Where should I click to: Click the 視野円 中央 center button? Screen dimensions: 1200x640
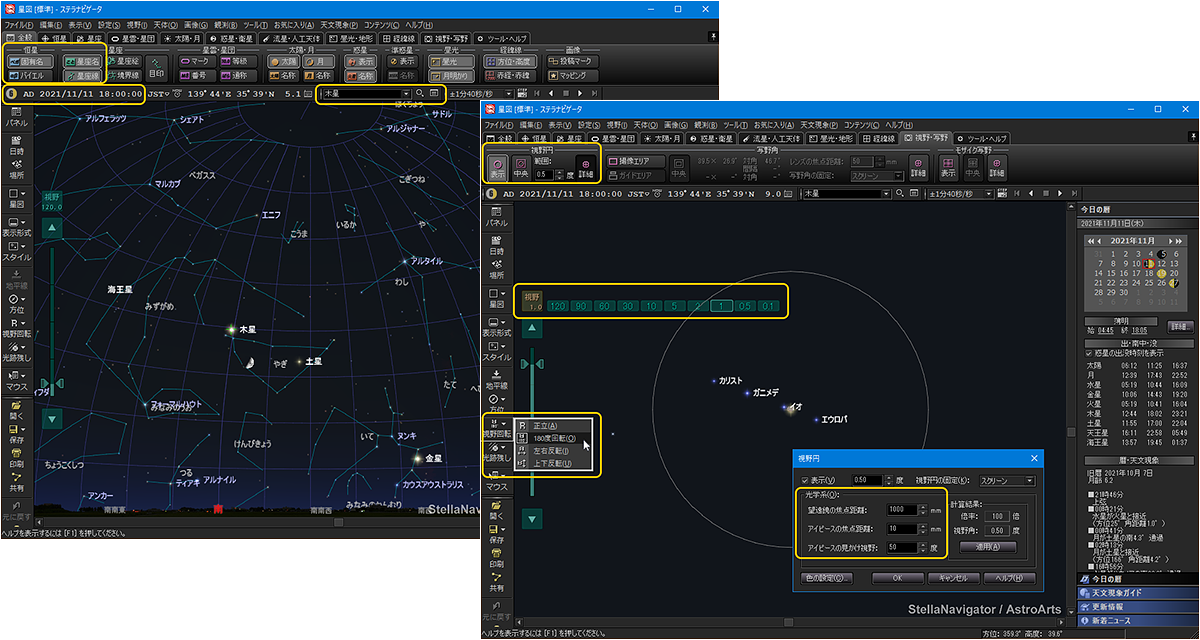[x=520, y=167]
